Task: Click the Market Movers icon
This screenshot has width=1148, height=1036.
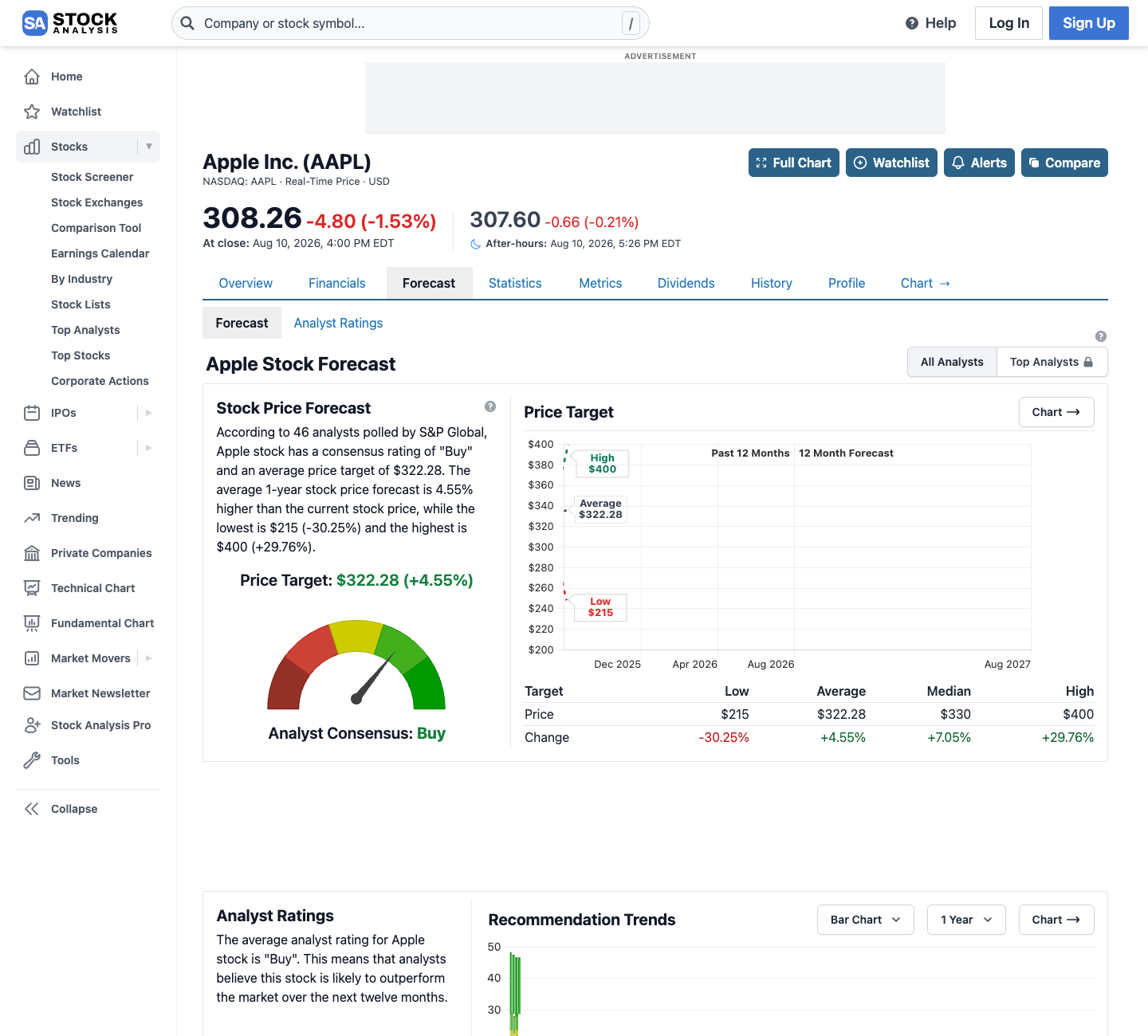Action: click(x=32, y=658)
